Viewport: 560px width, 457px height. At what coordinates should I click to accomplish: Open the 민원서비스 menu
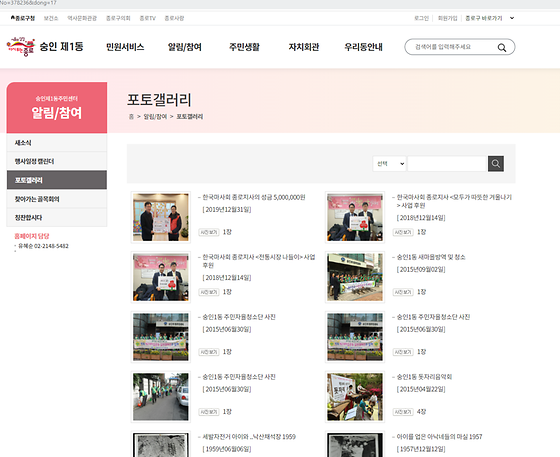tap(125, 47)
